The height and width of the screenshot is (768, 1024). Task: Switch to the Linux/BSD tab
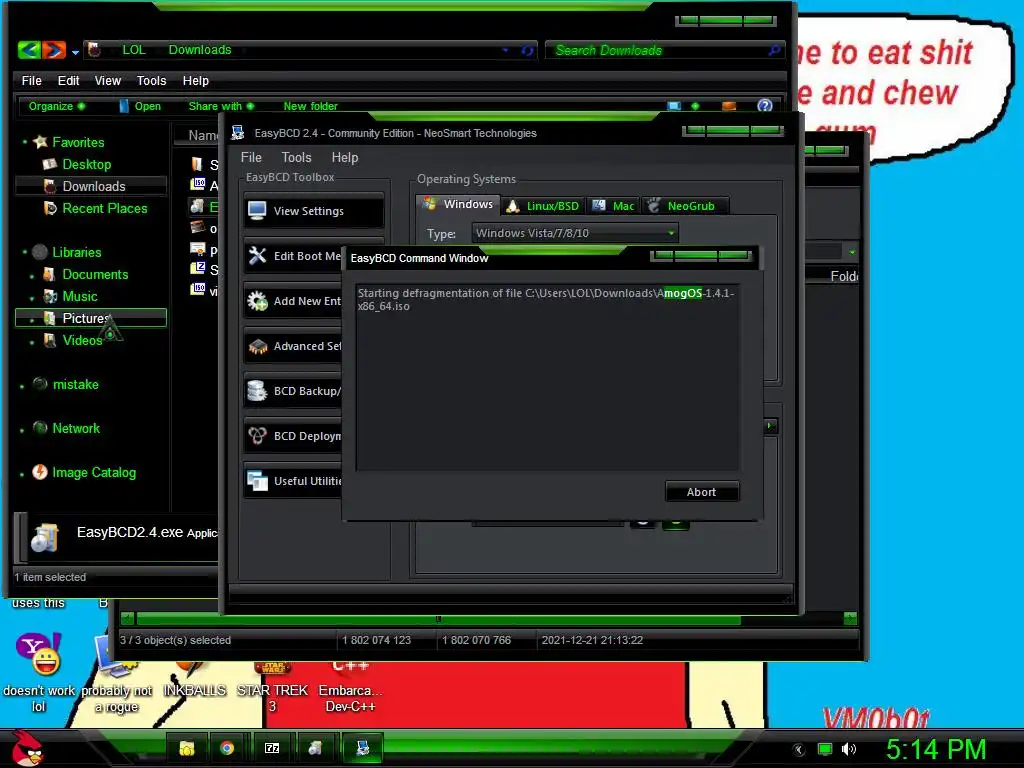tap(543, 206)
